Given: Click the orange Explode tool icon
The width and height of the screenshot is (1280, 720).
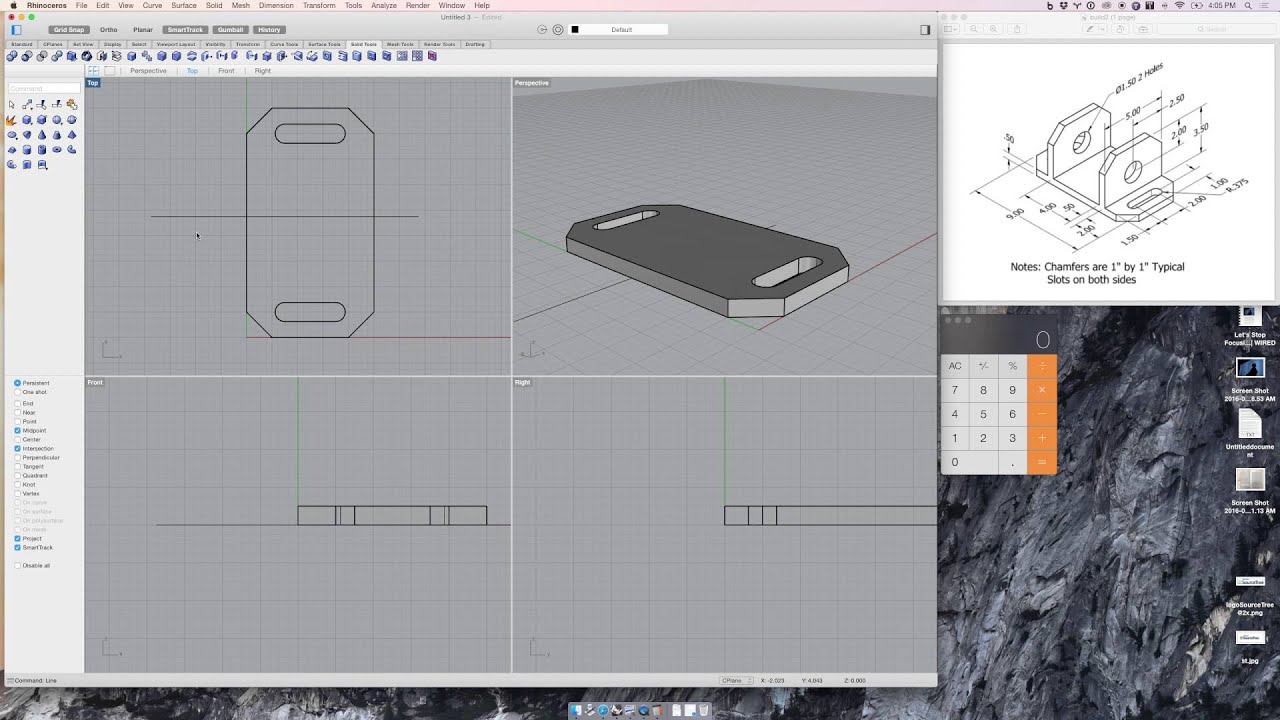Looking at the screenshot, I should point(12,120).
